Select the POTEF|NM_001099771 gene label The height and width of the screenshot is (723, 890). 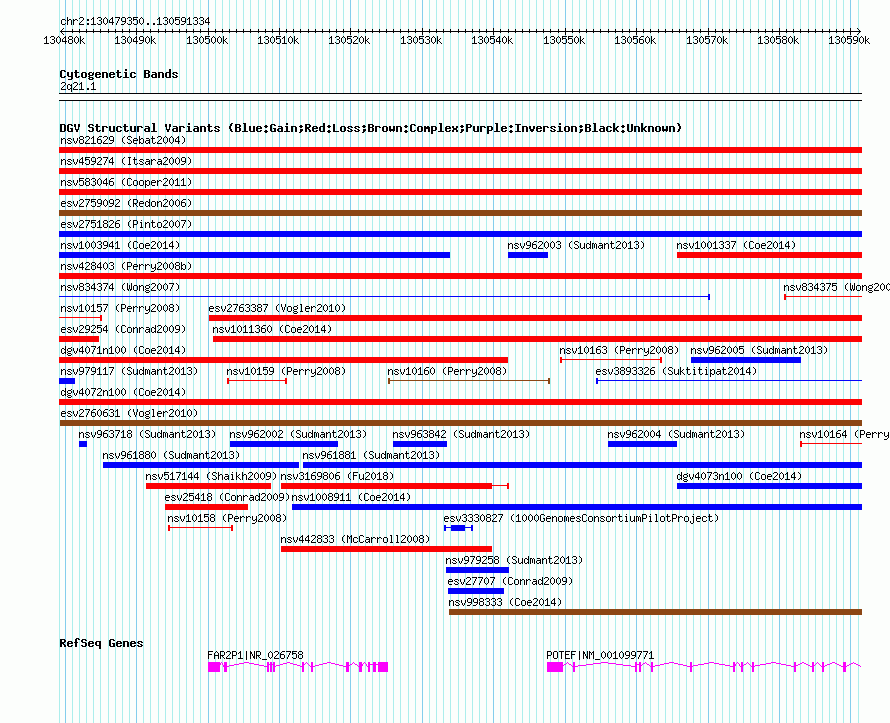(x=600, y=655)
